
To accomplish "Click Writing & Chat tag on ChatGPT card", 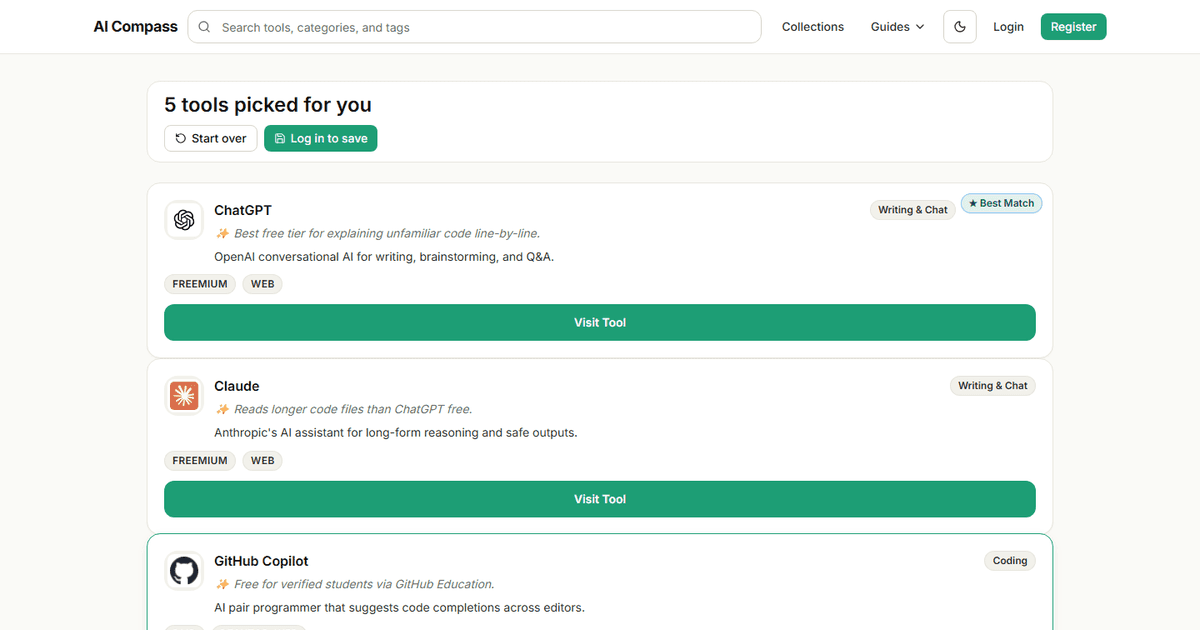I will pyautogui.click(x=913, y=210).
